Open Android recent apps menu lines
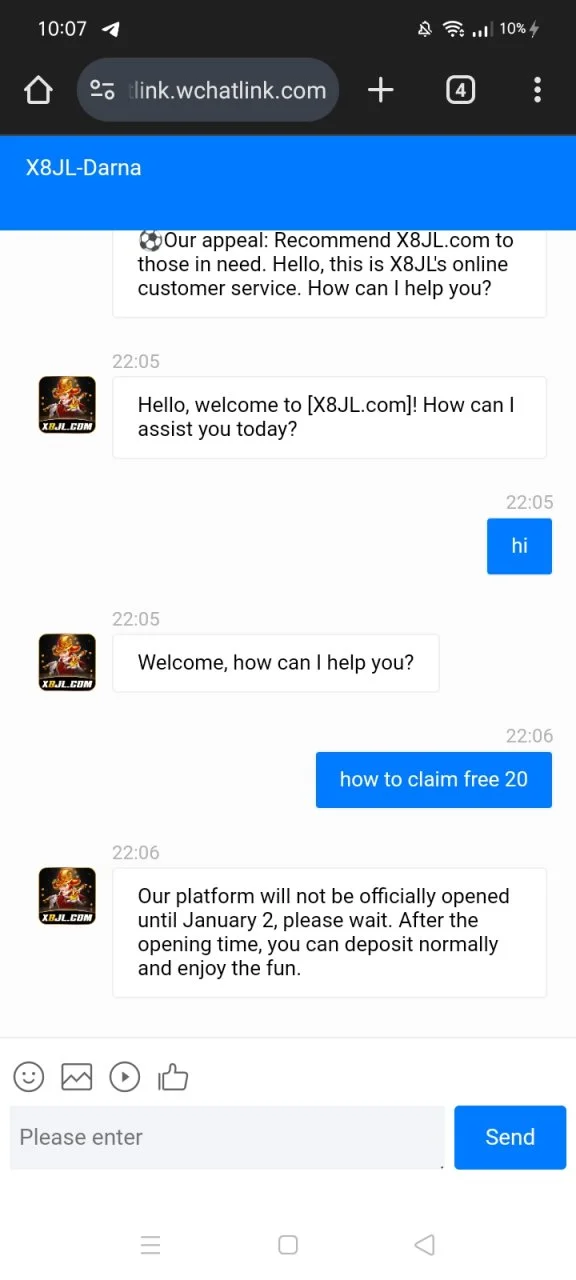 point(151,1245)
